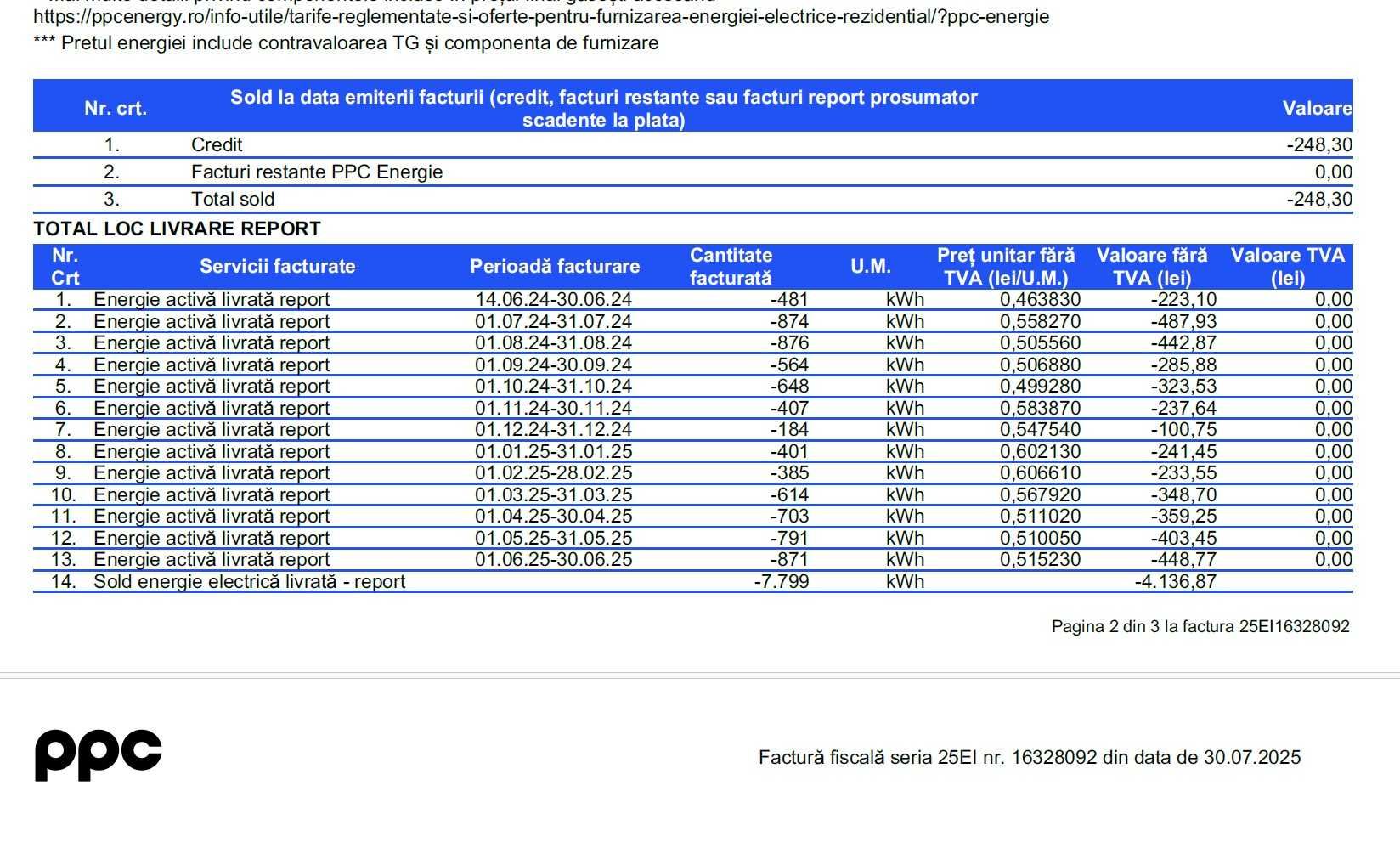Select period 01.09.24-30.09.24
The image size is (1400, 859).
[554, 365]
